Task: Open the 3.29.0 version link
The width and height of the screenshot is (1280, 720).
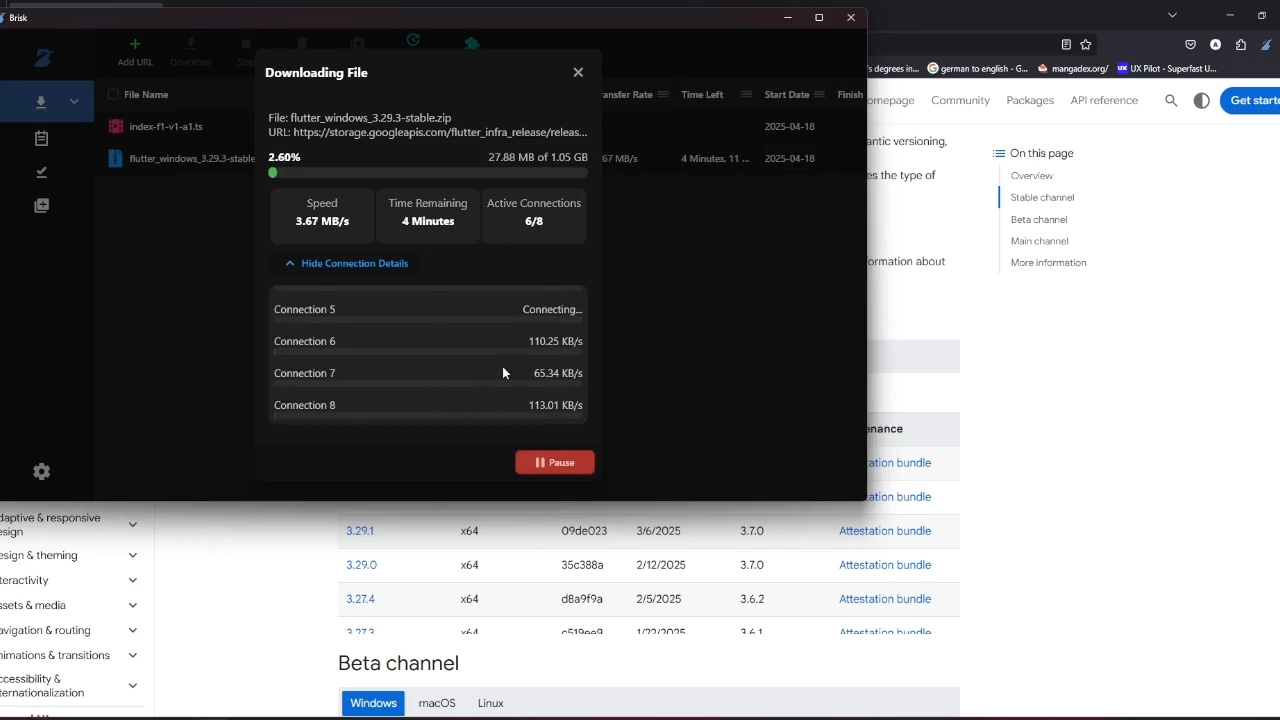Action: 361,565
